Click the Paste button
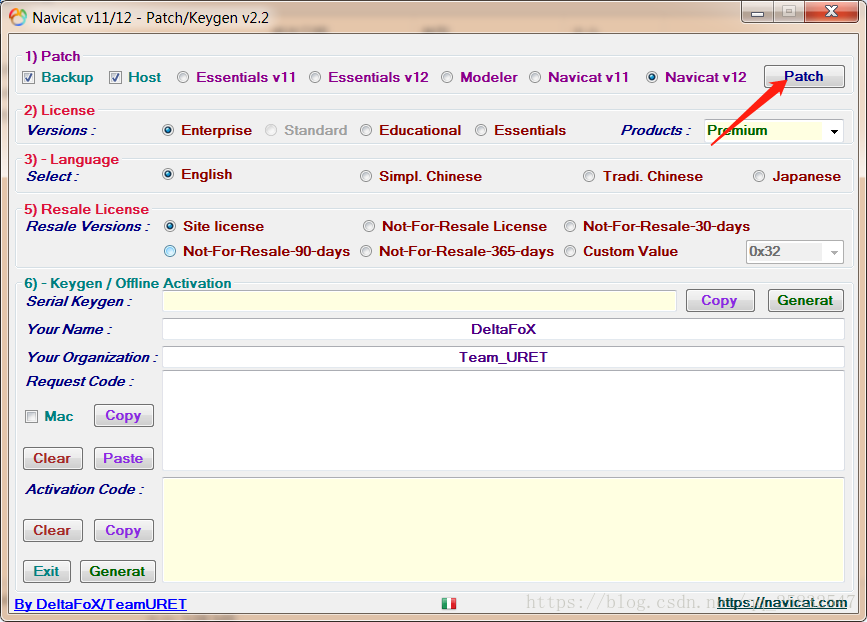Viewport: 867px width, 622px height. coord(124,459)
